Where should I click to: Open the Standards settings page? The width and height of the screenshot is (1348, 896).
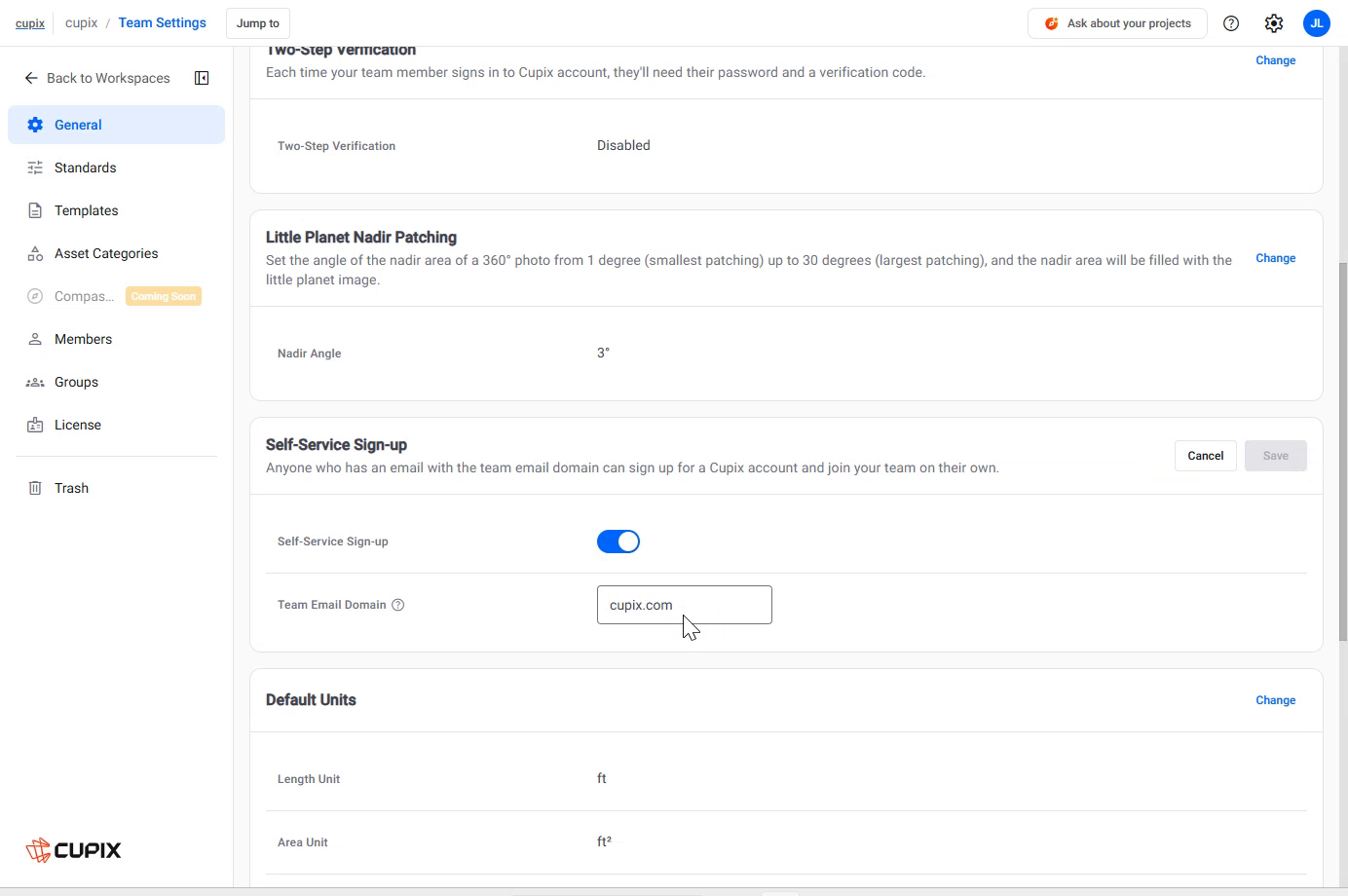click(116, 168)
